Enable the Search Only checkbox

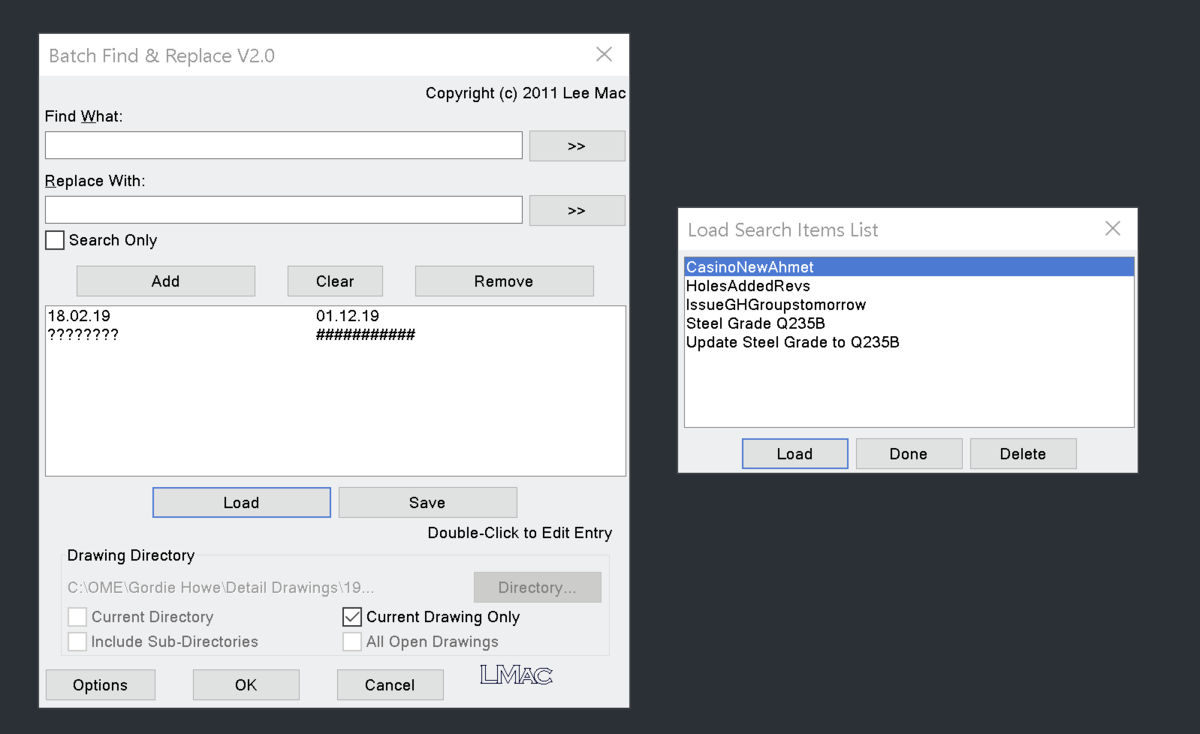point(56,240)
